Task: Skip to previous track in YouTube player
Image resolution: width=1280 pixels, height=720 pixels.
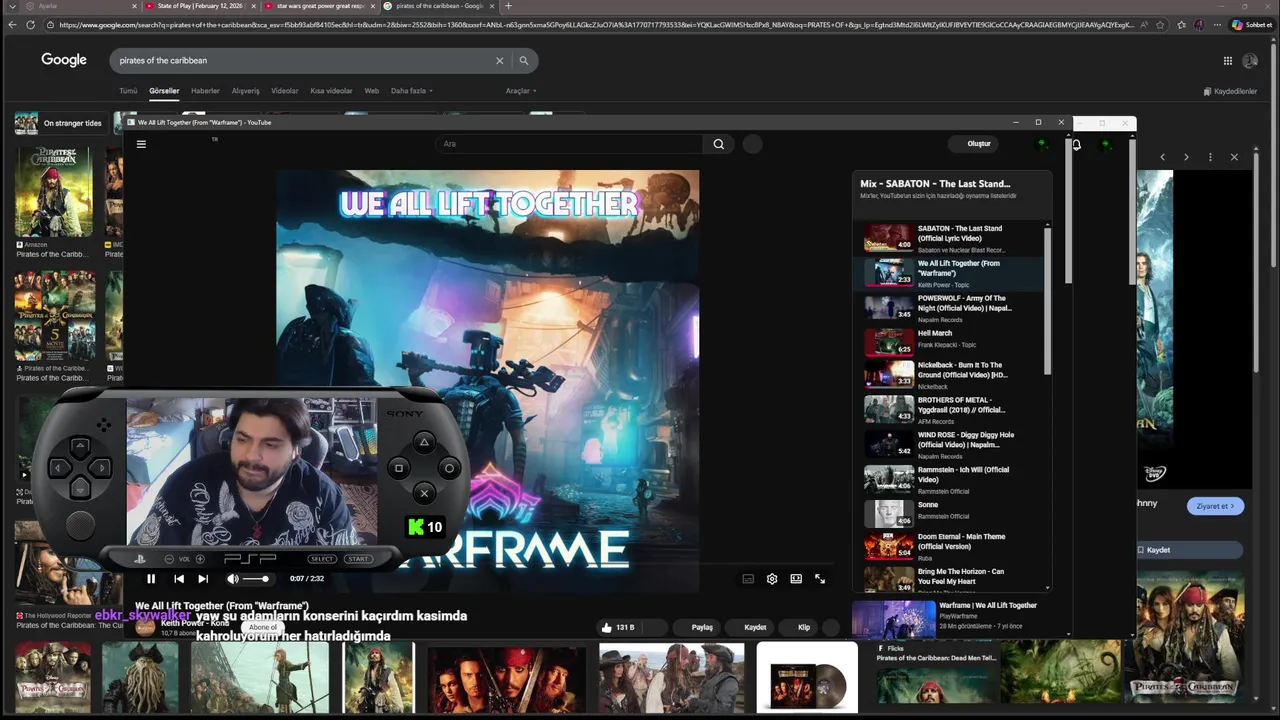Action: pyautogui.click(x=179, y=578)
